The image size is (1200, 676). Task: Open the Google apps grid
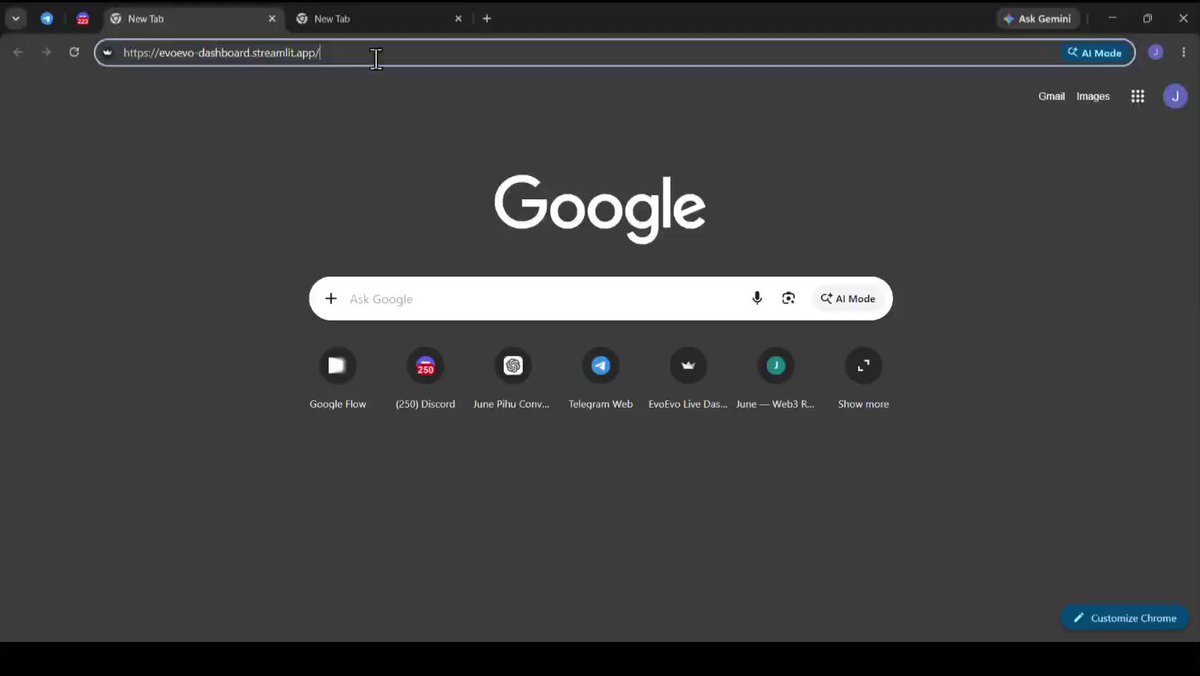[1138, 96]
